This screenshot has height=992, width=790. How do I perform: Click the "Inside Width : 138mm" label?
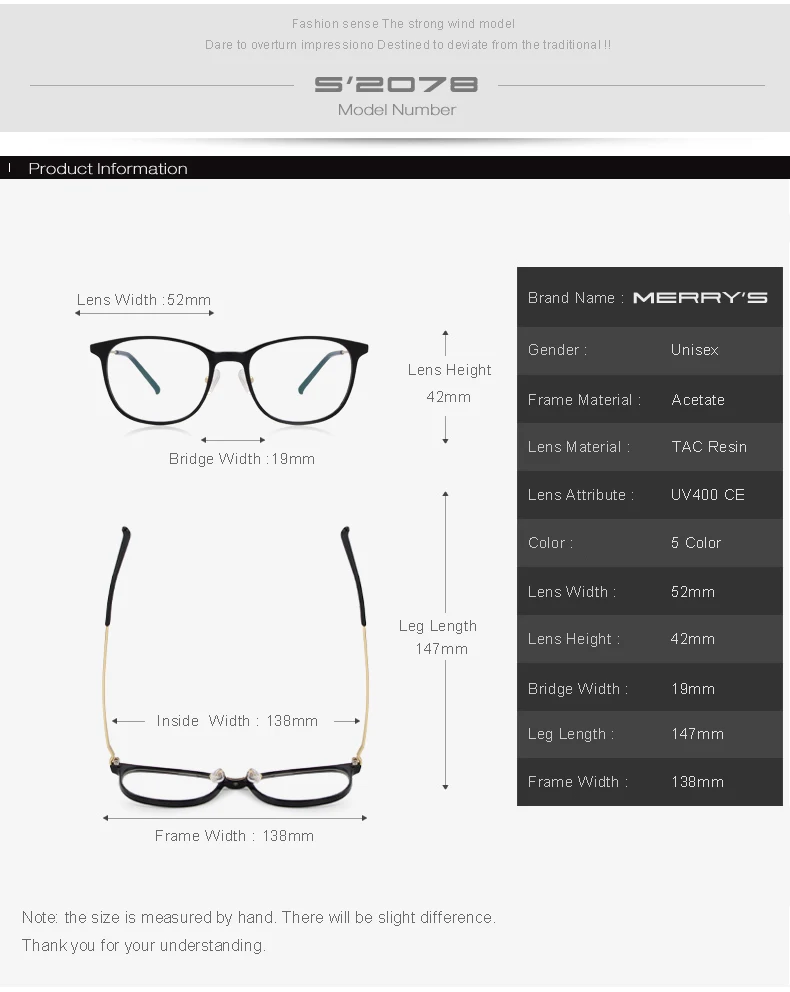coord(237,721)
